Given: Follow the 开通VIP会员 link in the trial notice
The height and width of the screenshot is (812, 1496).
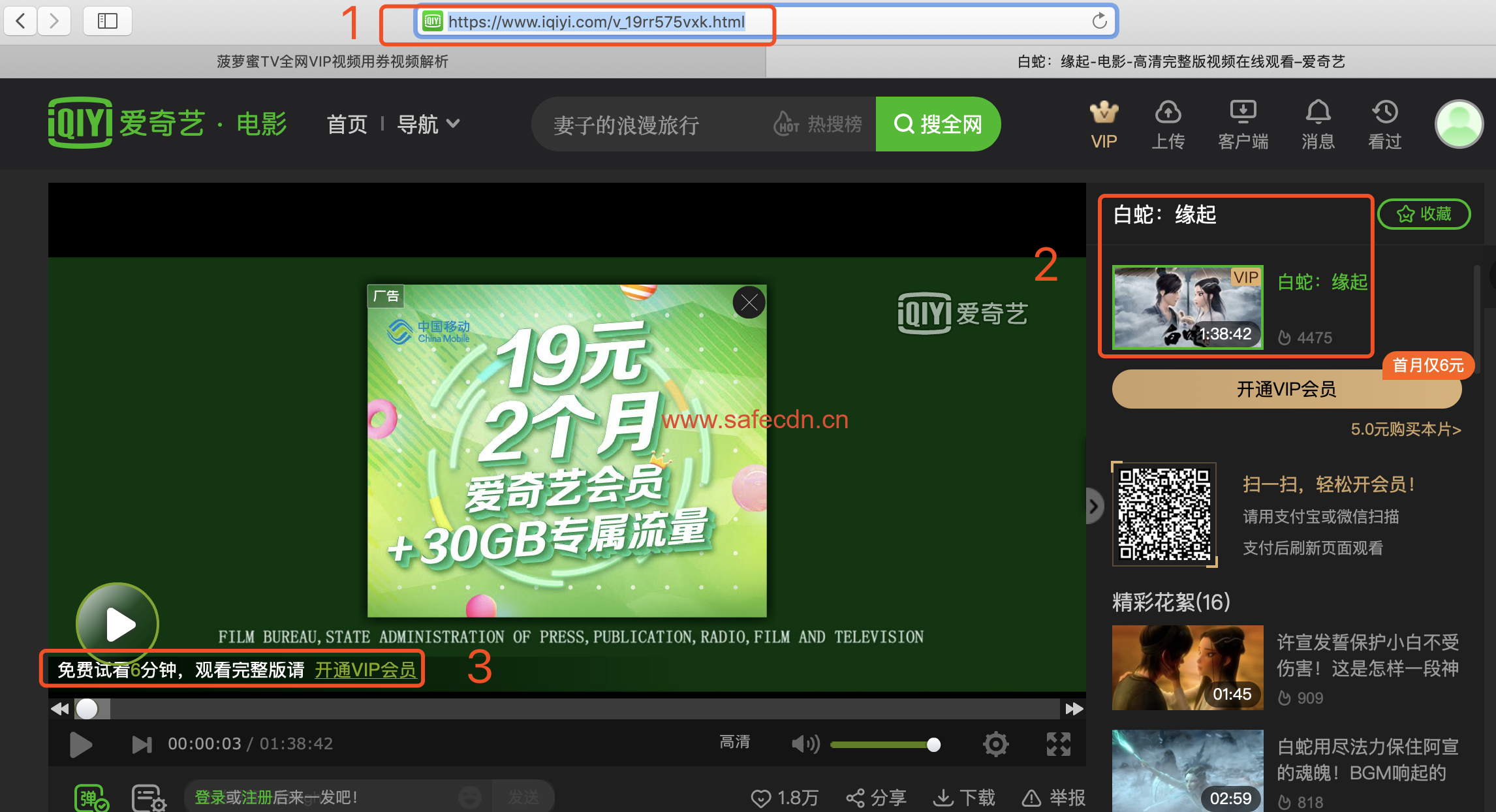Looking at the screenshot, I should (366, 670).
